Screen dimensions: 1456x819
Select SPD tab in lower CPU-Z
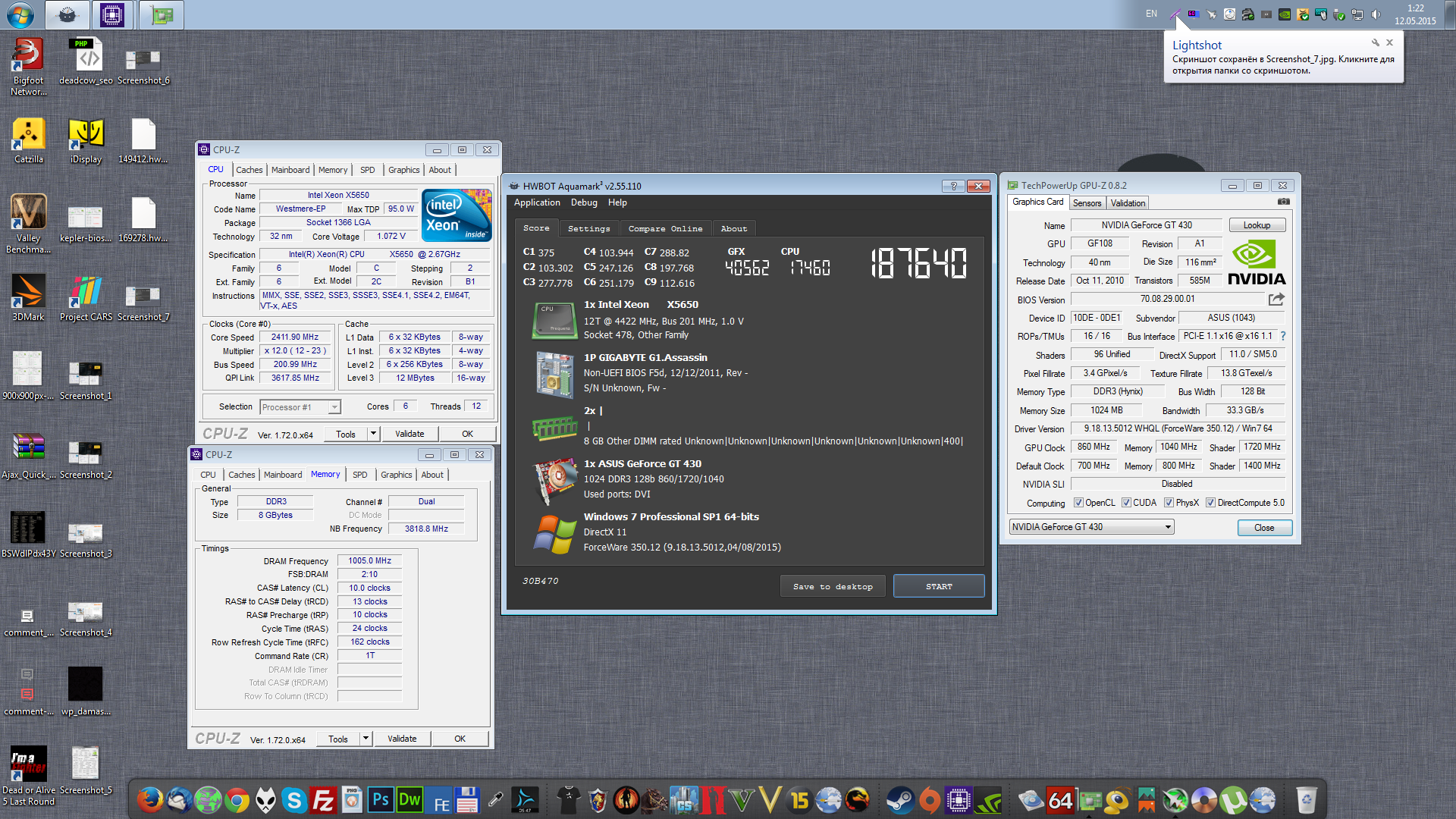pyautogui.click(x=360, y=475)
